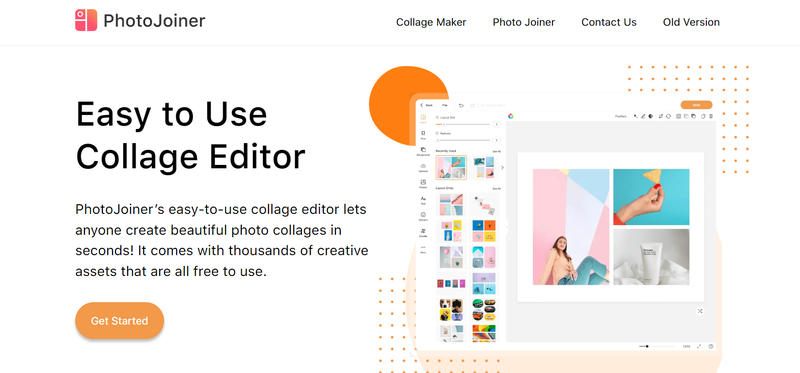Viewport: 800px width, 373px height.
Task: Select the first Recently Used layout thumbnail
Action: coord(451,167)
